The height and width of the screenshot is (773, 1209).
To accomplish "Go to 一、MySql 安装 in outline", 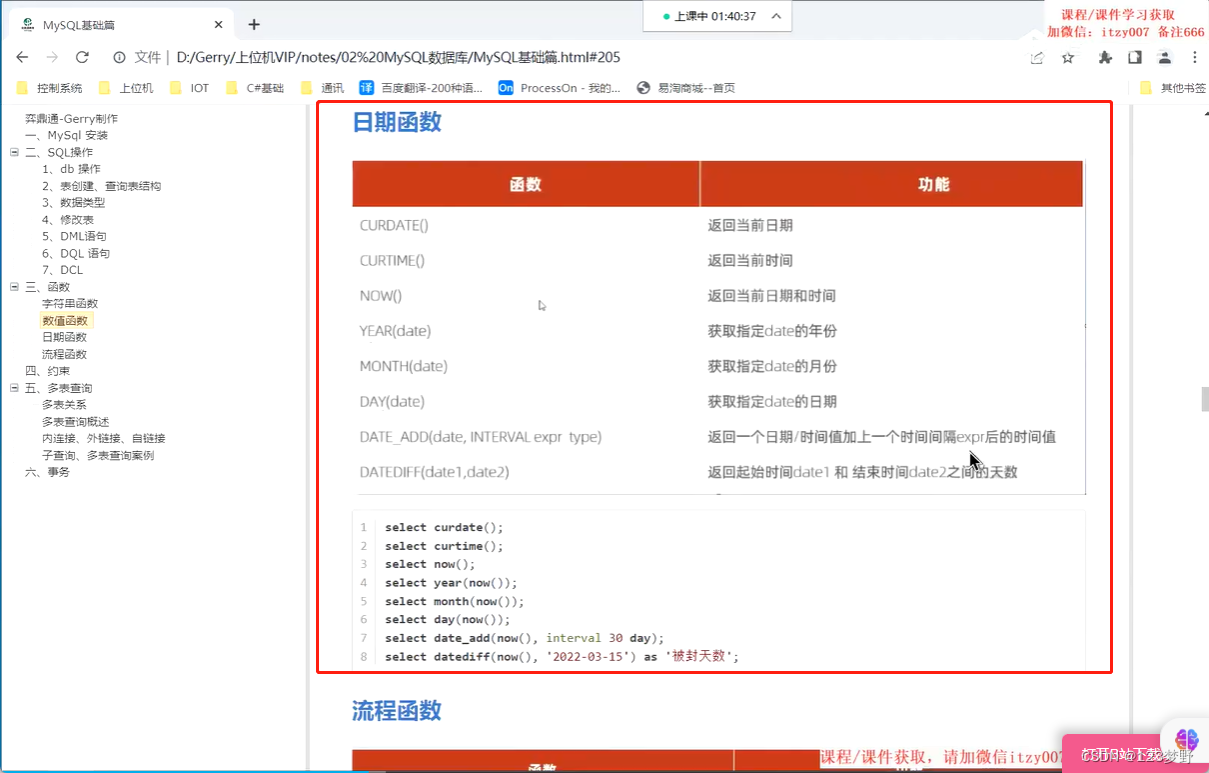I will pos(66,135).
